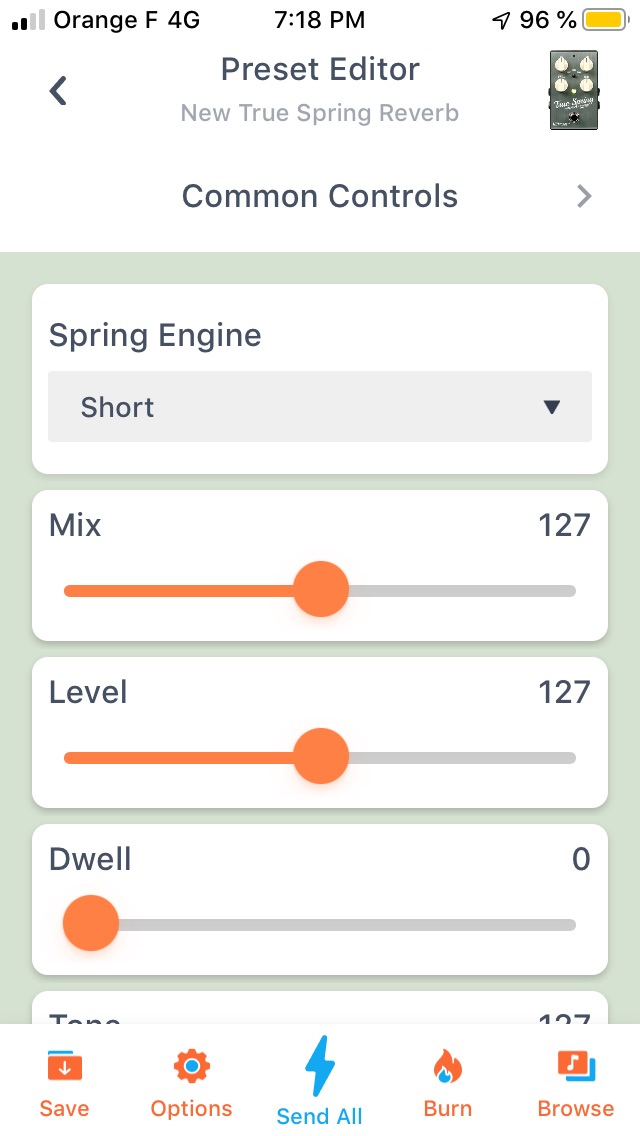The height and width of the screenshot is (1136, 640).
Task: Tap the Mix value 127
Action: 564,525
